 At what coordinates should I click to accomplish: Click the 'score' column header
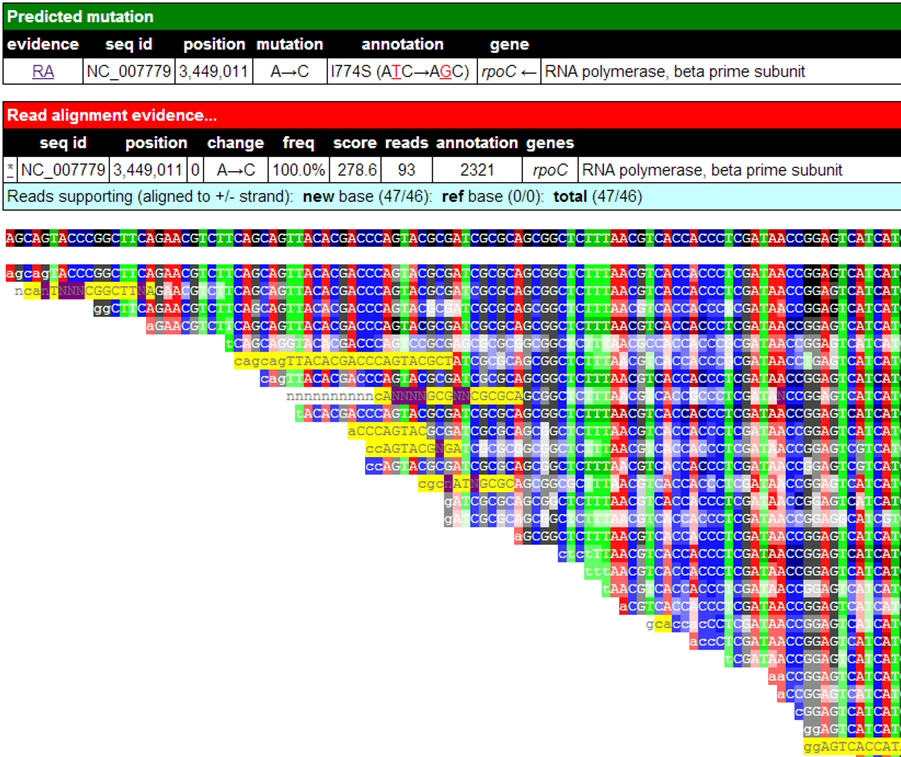354,143
